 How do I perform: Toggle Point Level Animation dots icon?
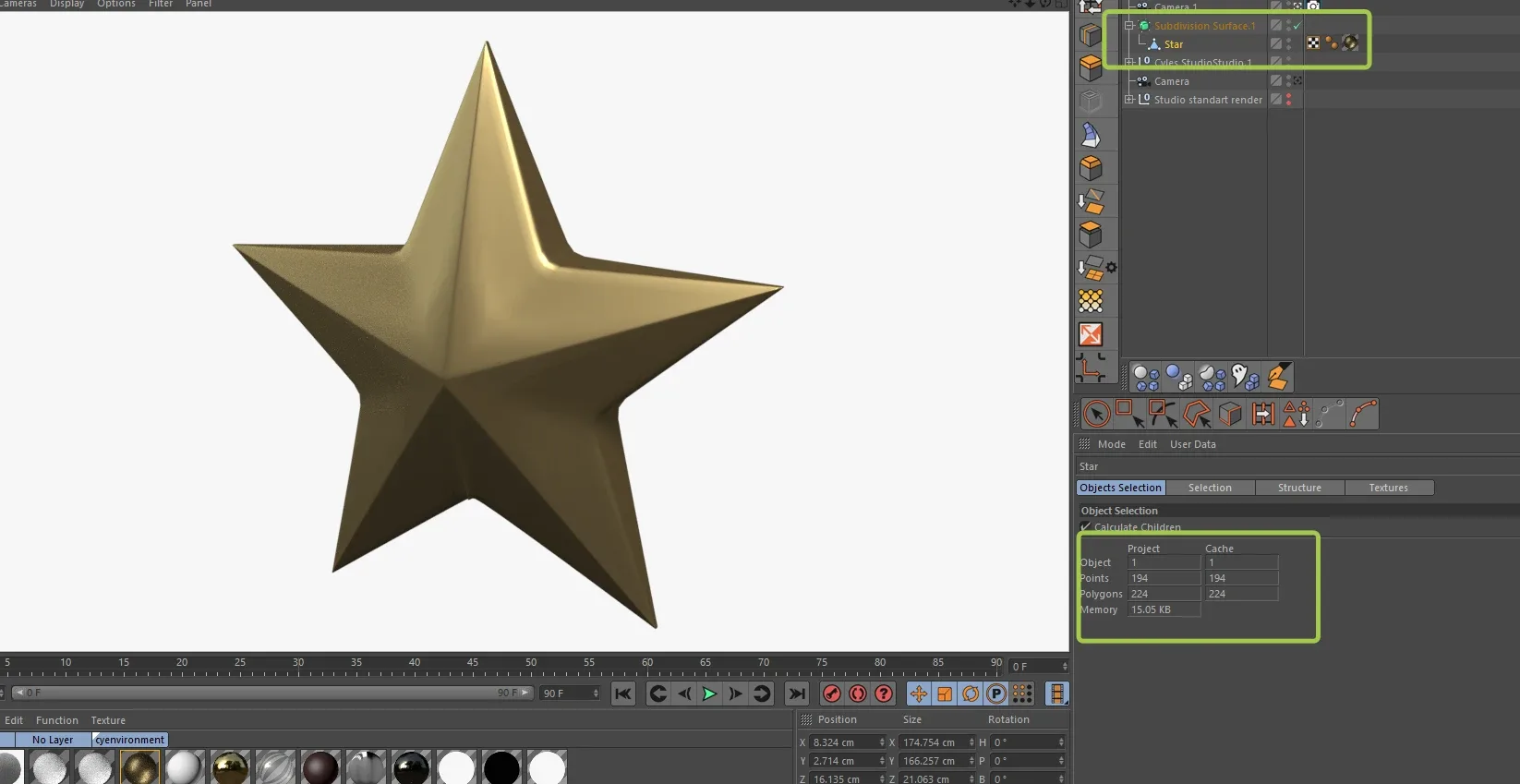1022,694
